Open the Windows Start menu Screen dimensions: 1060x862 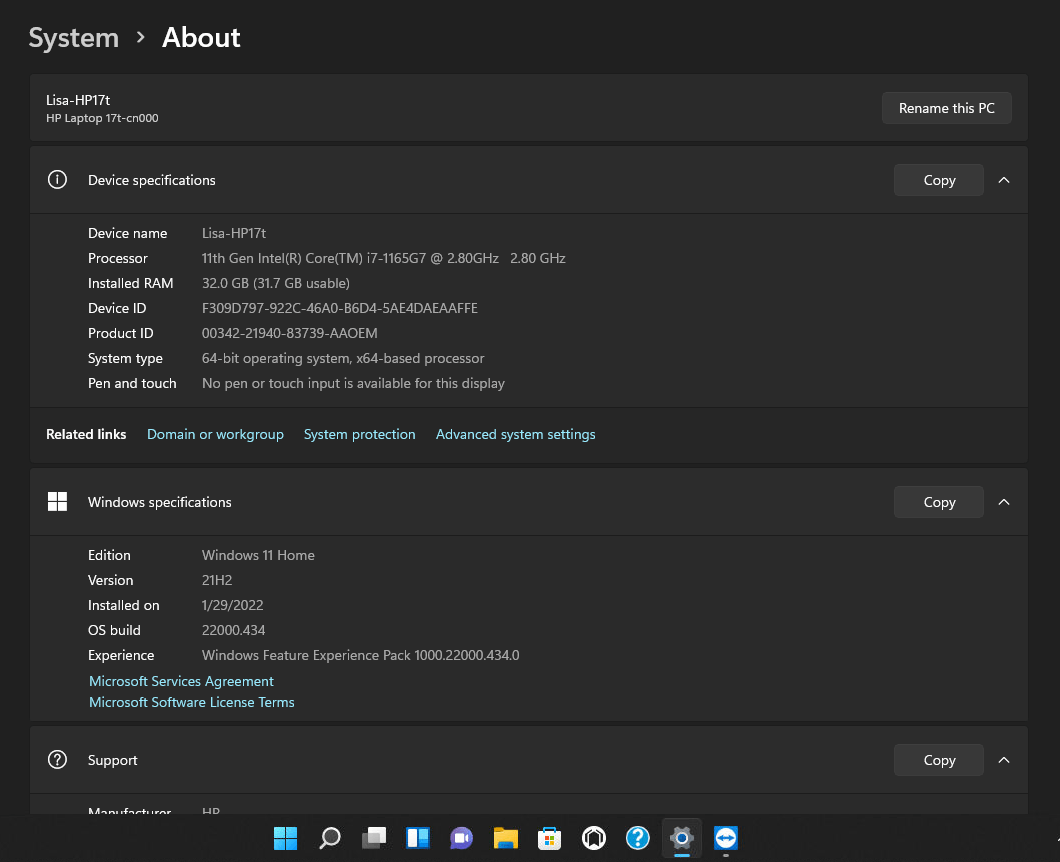click(285, 838)
